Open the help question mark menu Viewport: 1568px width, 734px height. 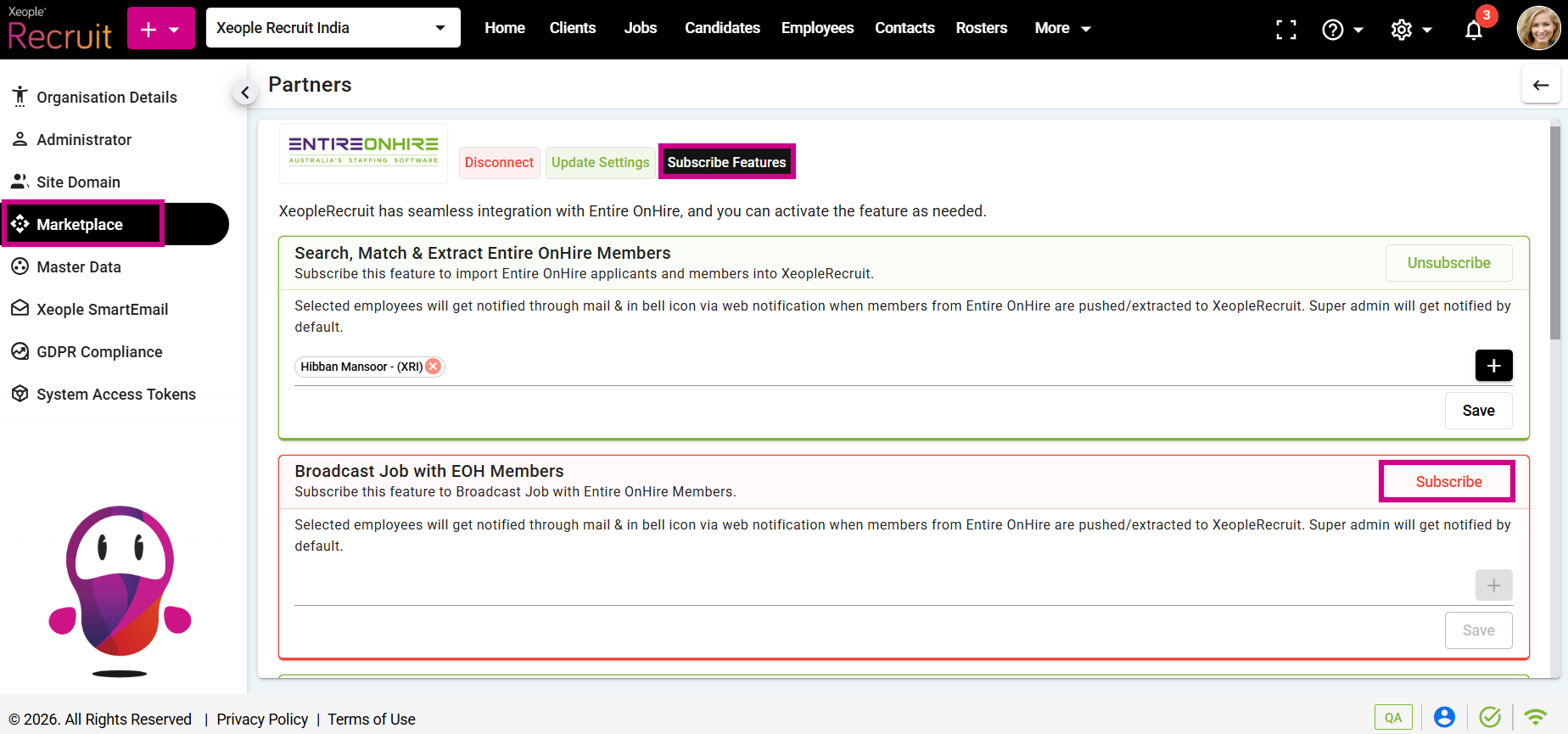pos(1342,30)
